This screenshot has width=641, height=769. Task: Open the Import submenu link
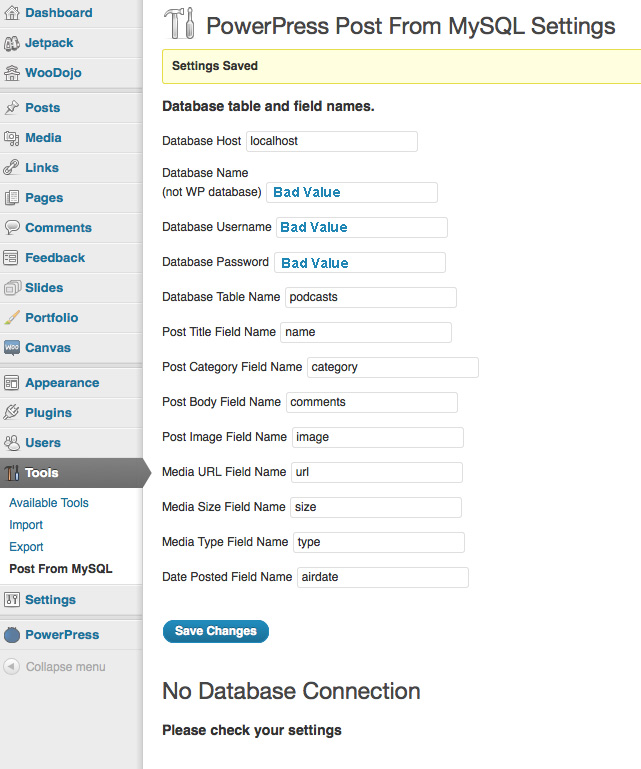[26, 525]
